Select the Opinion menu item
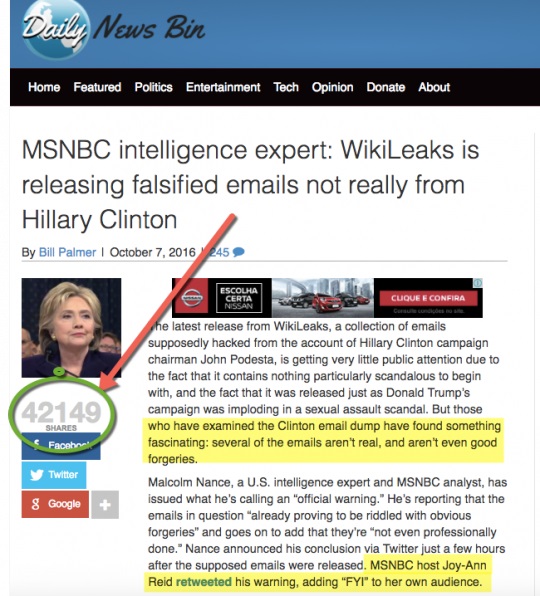This screenshot has width=540, height=596. (333, 87)
